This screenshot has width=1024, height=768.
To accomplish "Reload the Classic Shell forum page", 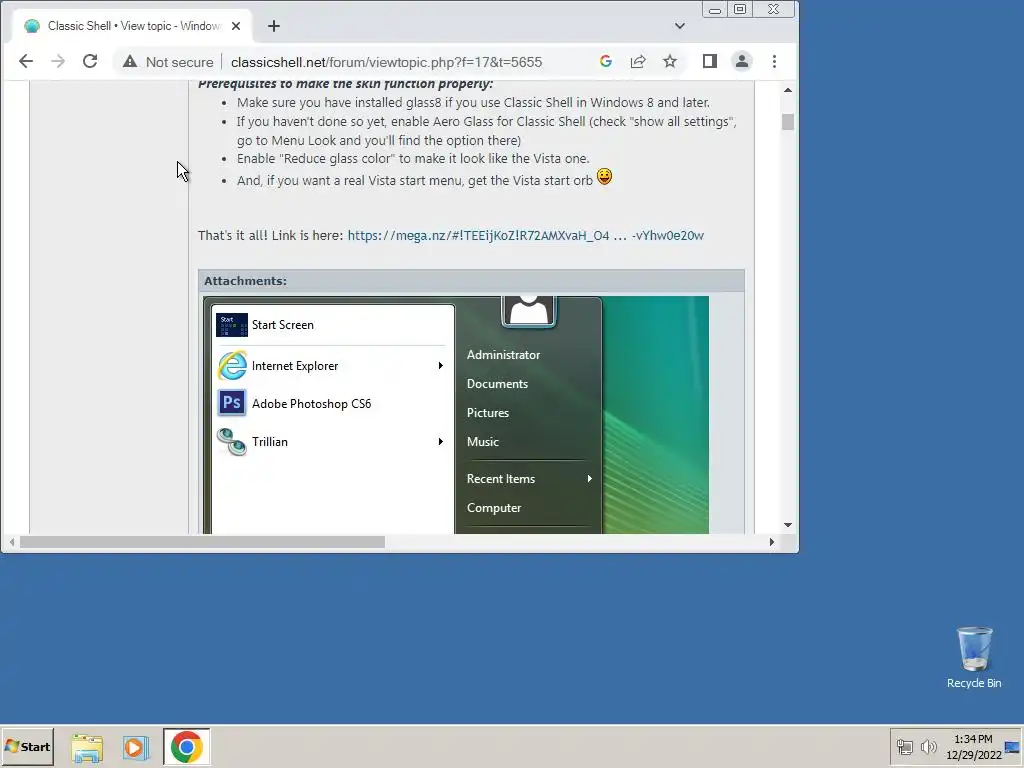I will click(90, 61).
